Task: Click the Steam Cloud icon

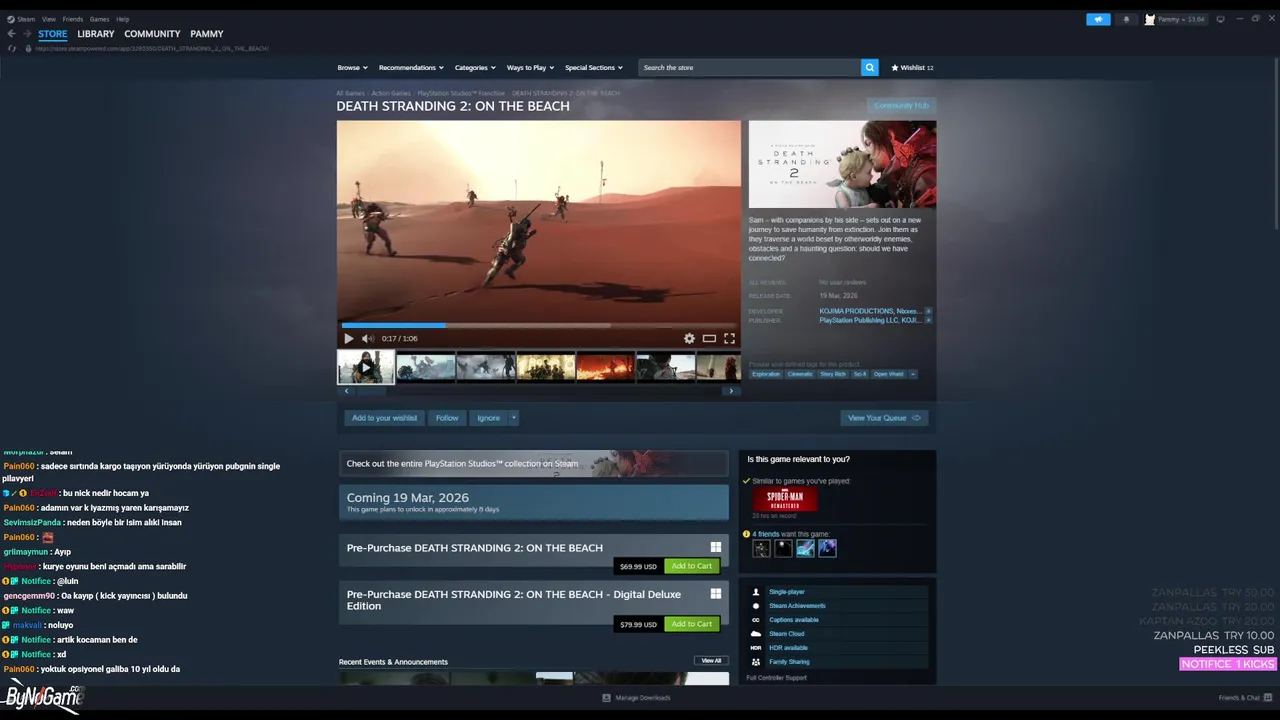Action: coord(756,634)
